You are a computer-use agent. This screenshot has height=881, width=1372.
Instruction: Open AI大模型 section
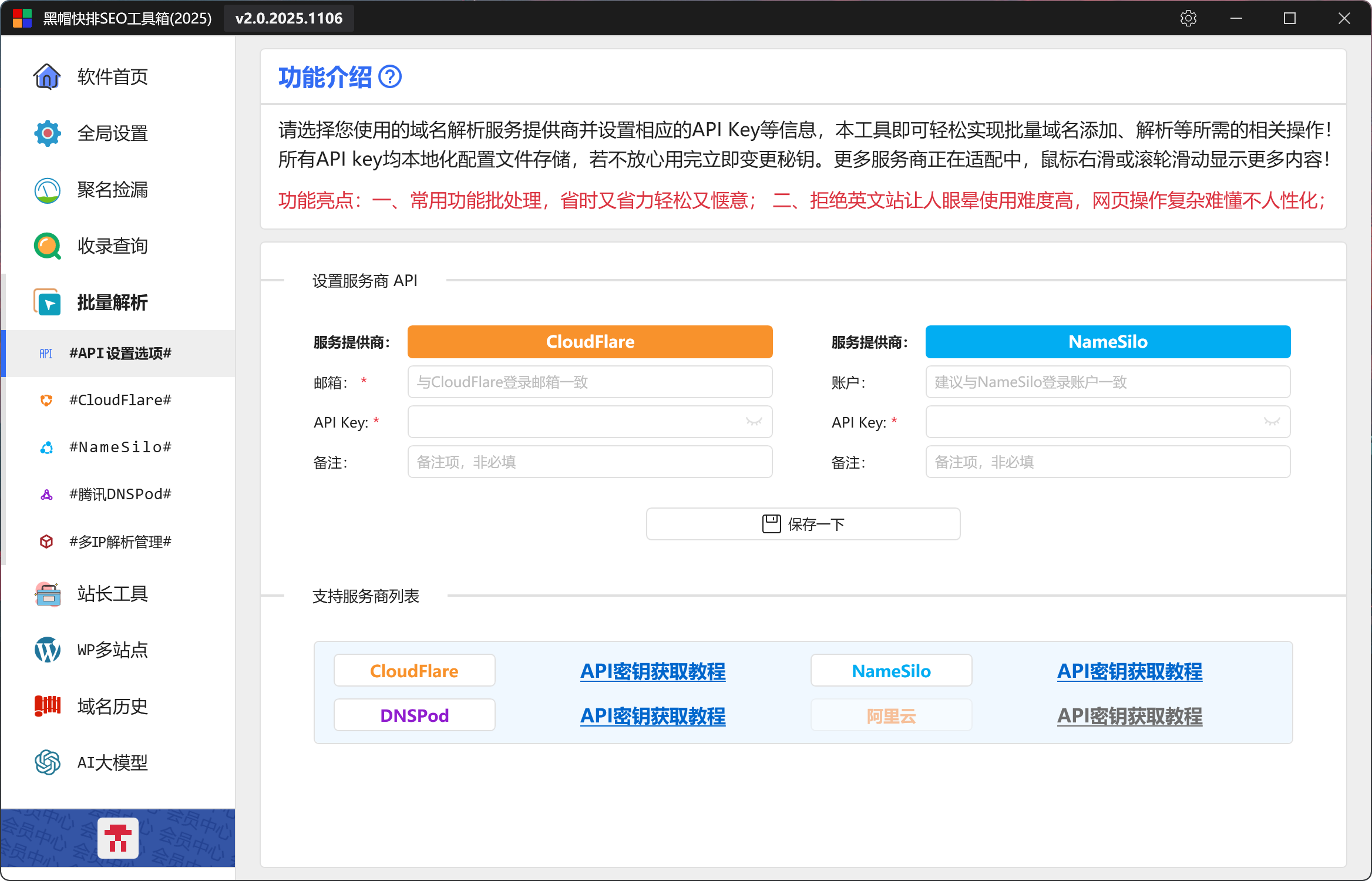112,763
